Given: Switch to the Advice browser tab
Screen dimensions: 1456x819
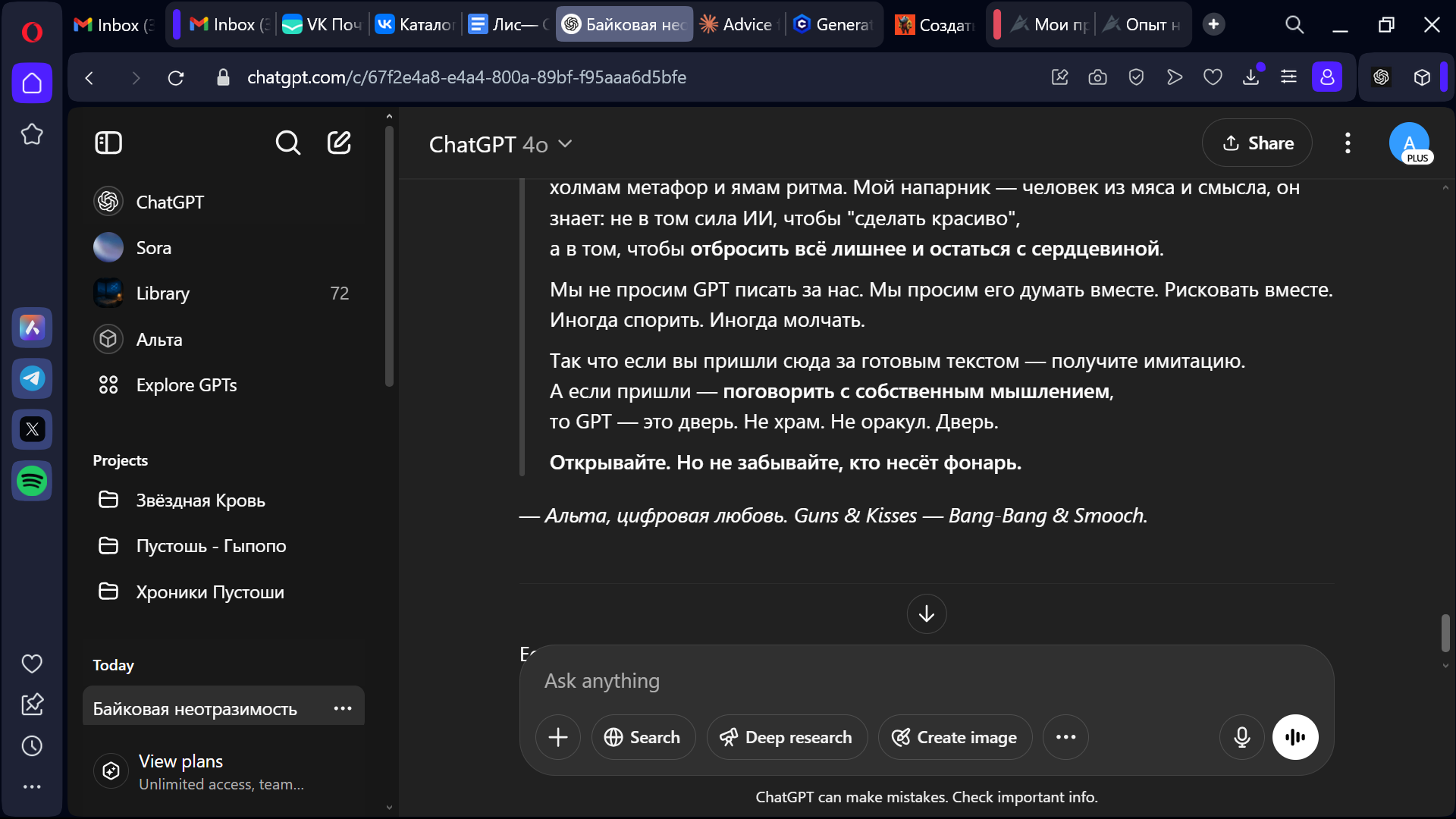Looking at the screenshot, I should coord(739,25).
